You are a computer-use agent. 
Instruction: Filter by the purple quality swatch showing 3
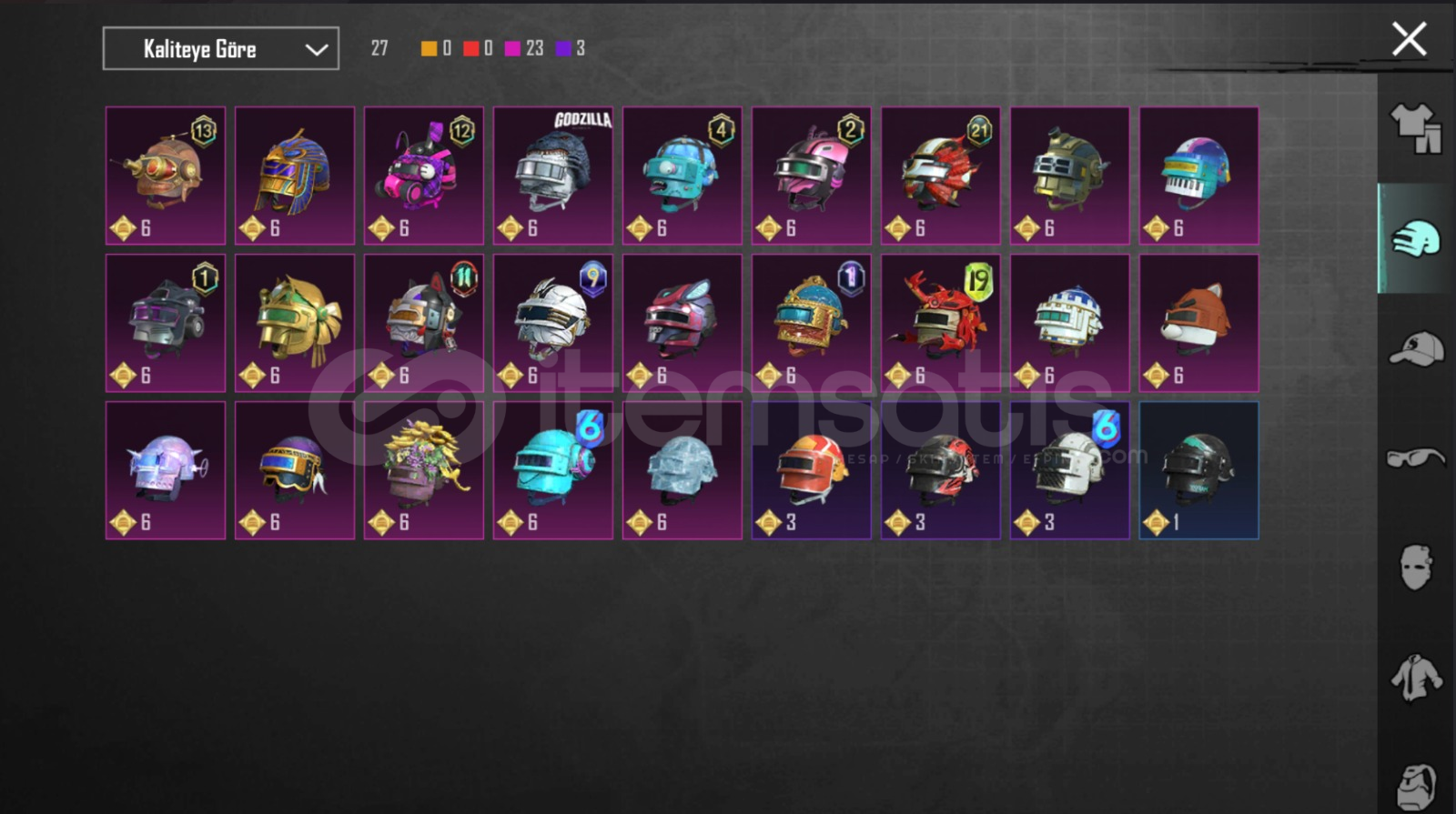pos(570,48)
